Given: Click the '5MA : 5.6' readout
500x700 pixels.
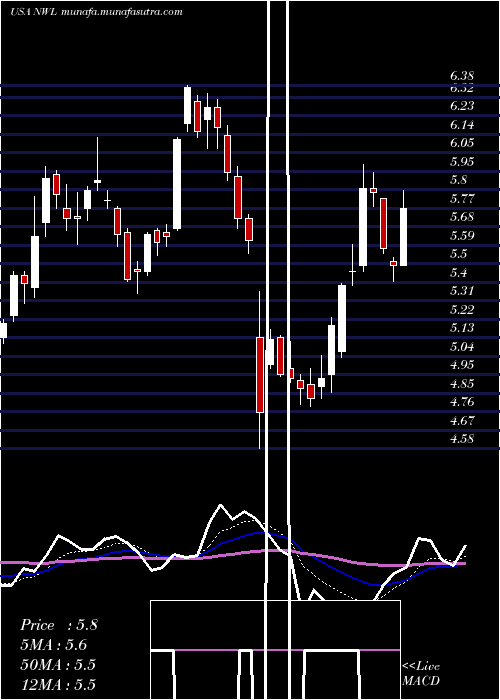Looking at the screenshot, I should (54, 645).
